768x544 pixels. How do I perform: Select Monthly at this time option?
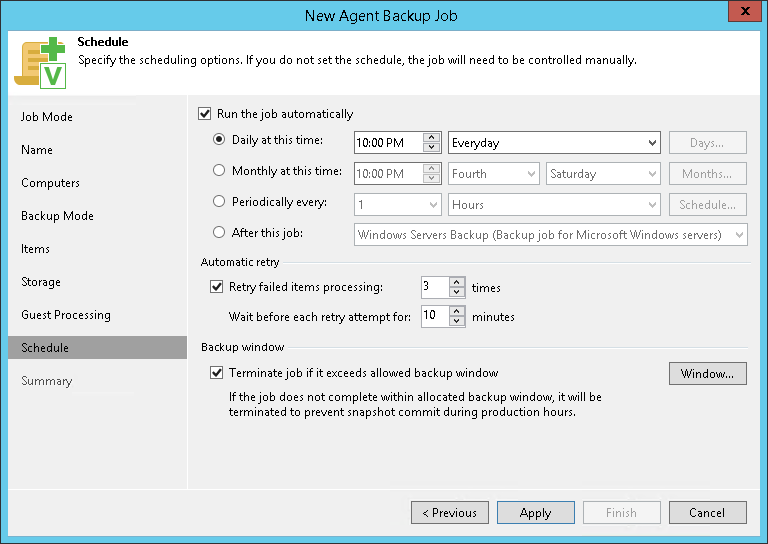tap(220, 171)
